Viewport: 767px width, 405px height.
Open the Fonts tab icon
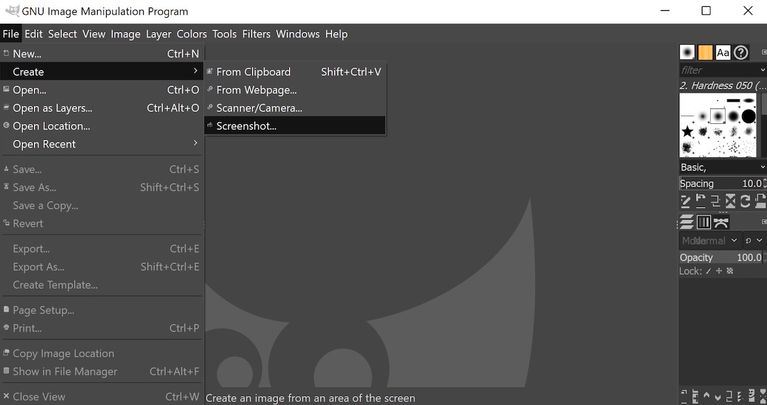(x=723, y=53)
